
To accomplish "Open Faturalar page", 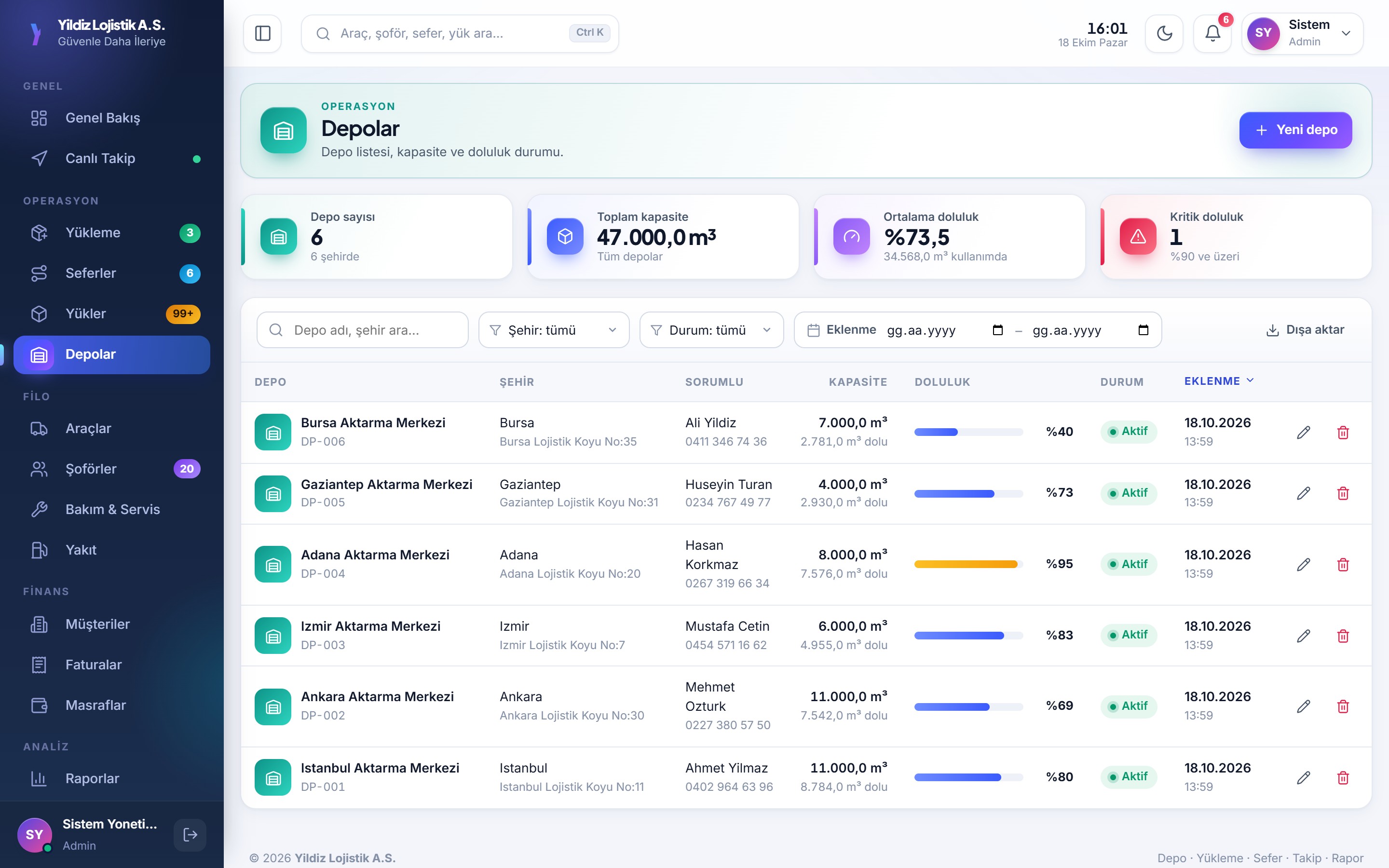I will pos(112,665).
